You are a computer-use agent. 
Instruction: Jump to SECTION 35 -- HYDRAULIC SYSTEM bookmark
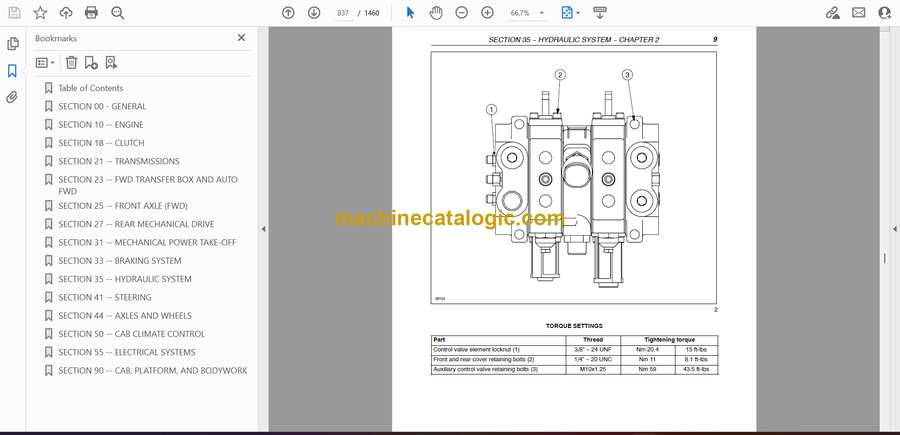[125, 279]
